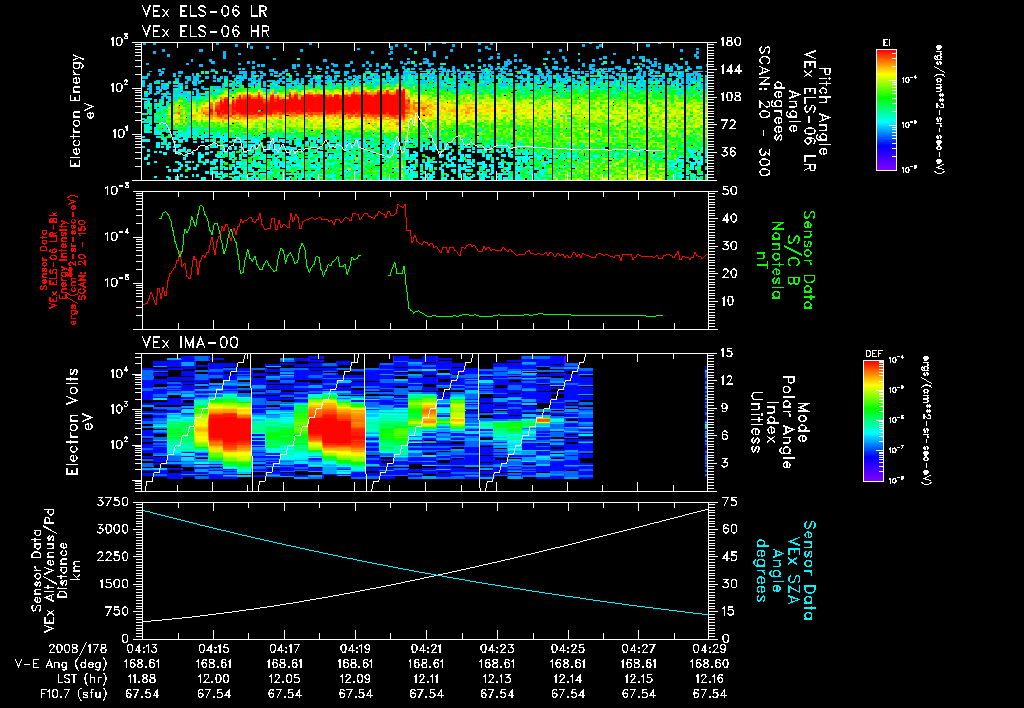Click the 04:21 time tick label
This screenshot has width=1024, height=708.
426,649
